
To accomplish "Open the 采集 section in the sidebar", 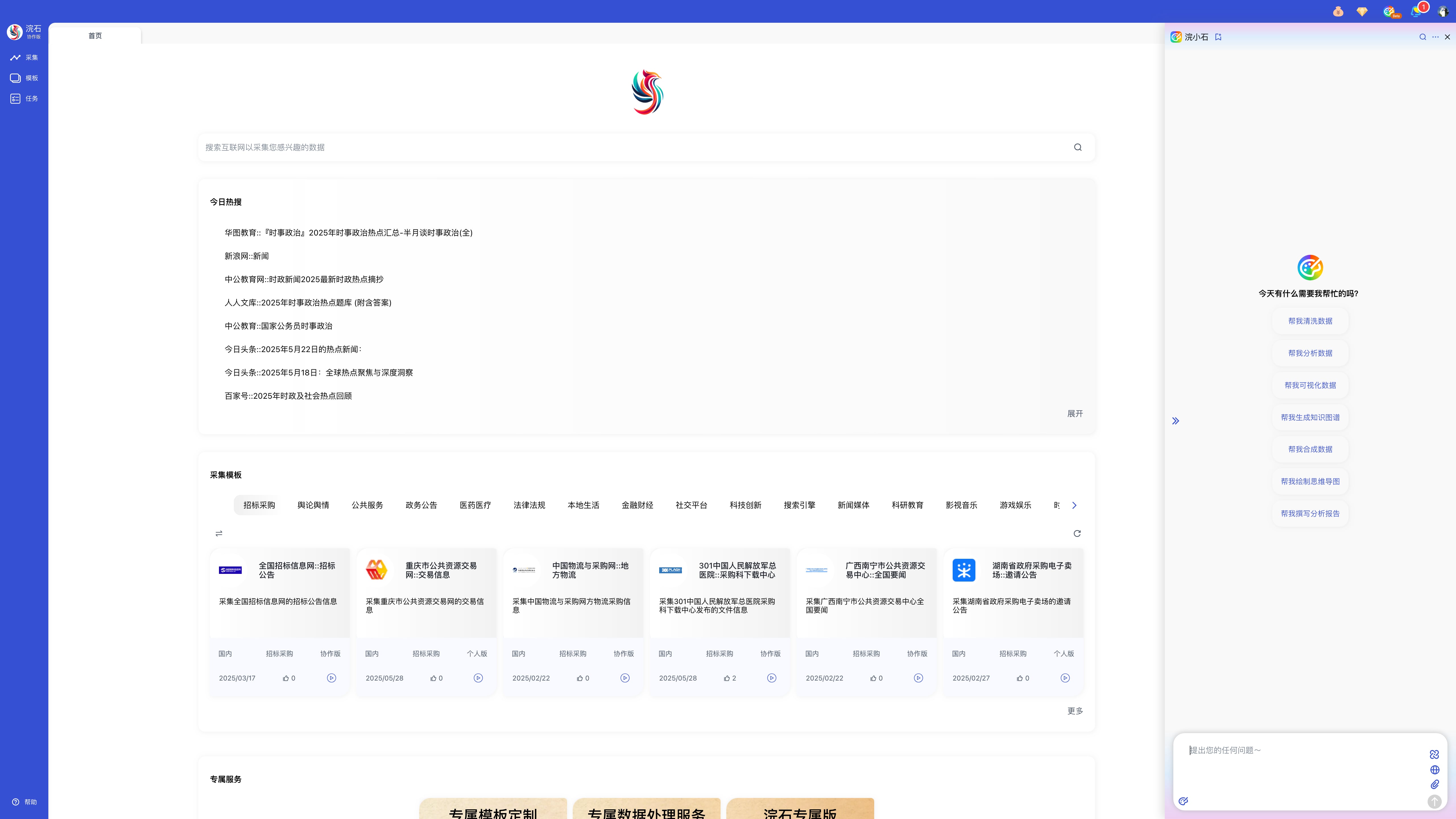I will point(24,58).
